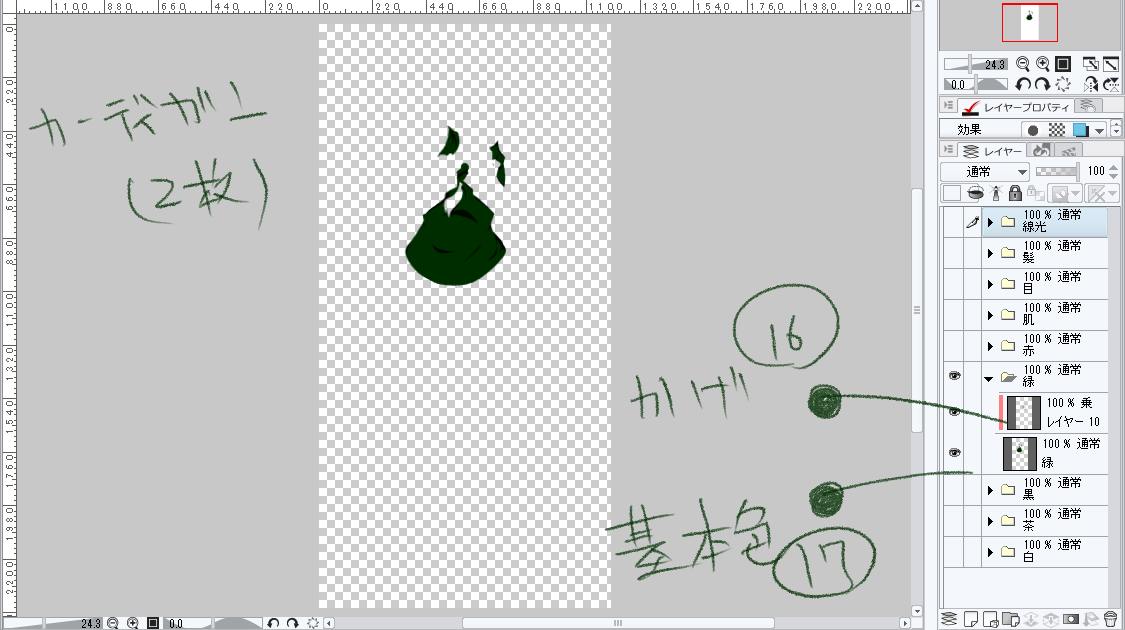The image size is (1125, 630).
Task: Click the lock layer padlock icon
Action: 1014,193
